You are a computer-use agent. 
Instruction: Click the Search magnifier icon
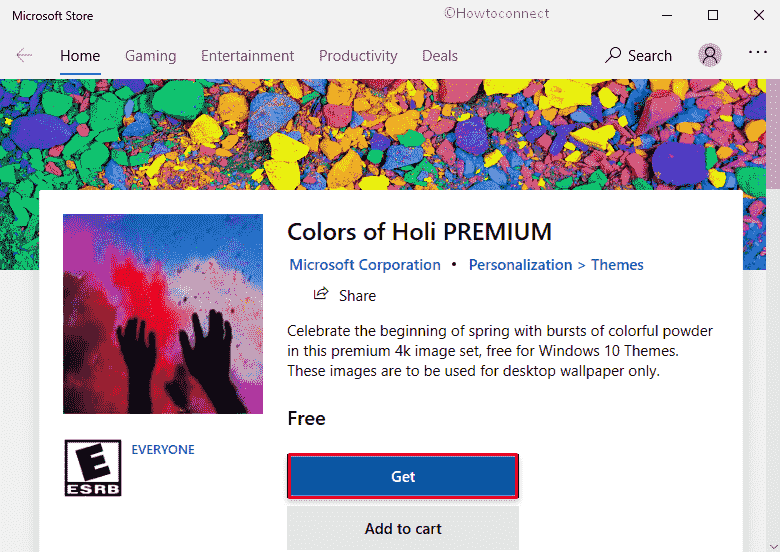pyautogui.click(x=613, y=56)
